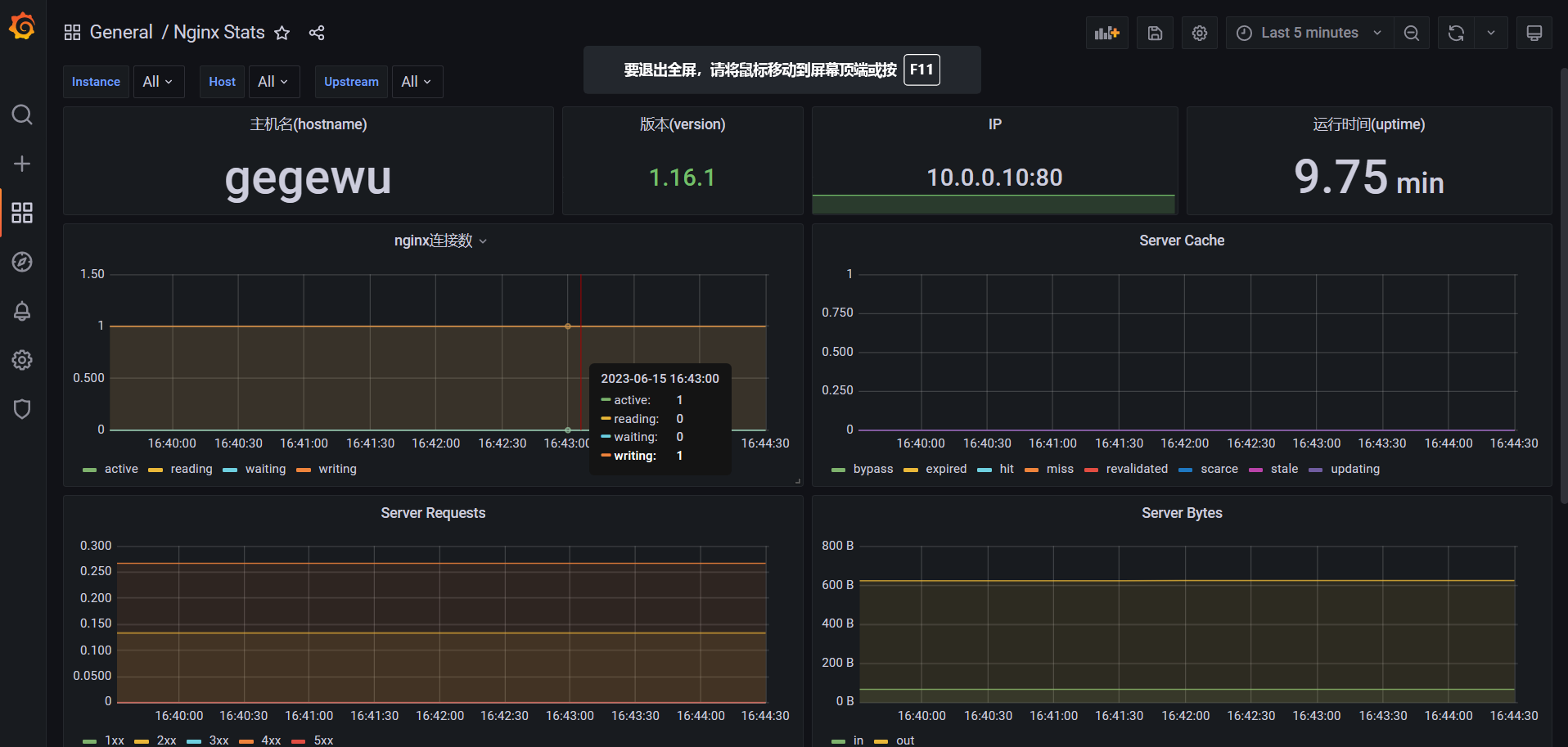Screen dimensions: 1568x747
Task: Toggle the active series in nginx legend
Action: pos(121,469)
